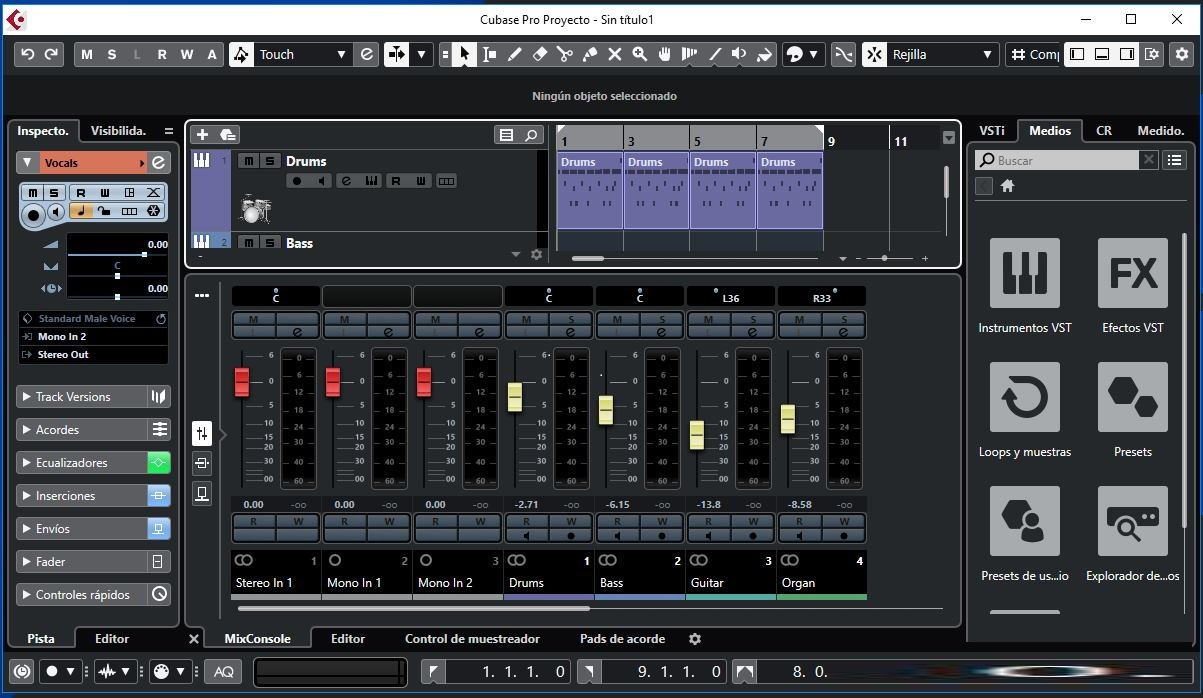
Task: Select the Split scissors tool
Action: tap(564, 54)
